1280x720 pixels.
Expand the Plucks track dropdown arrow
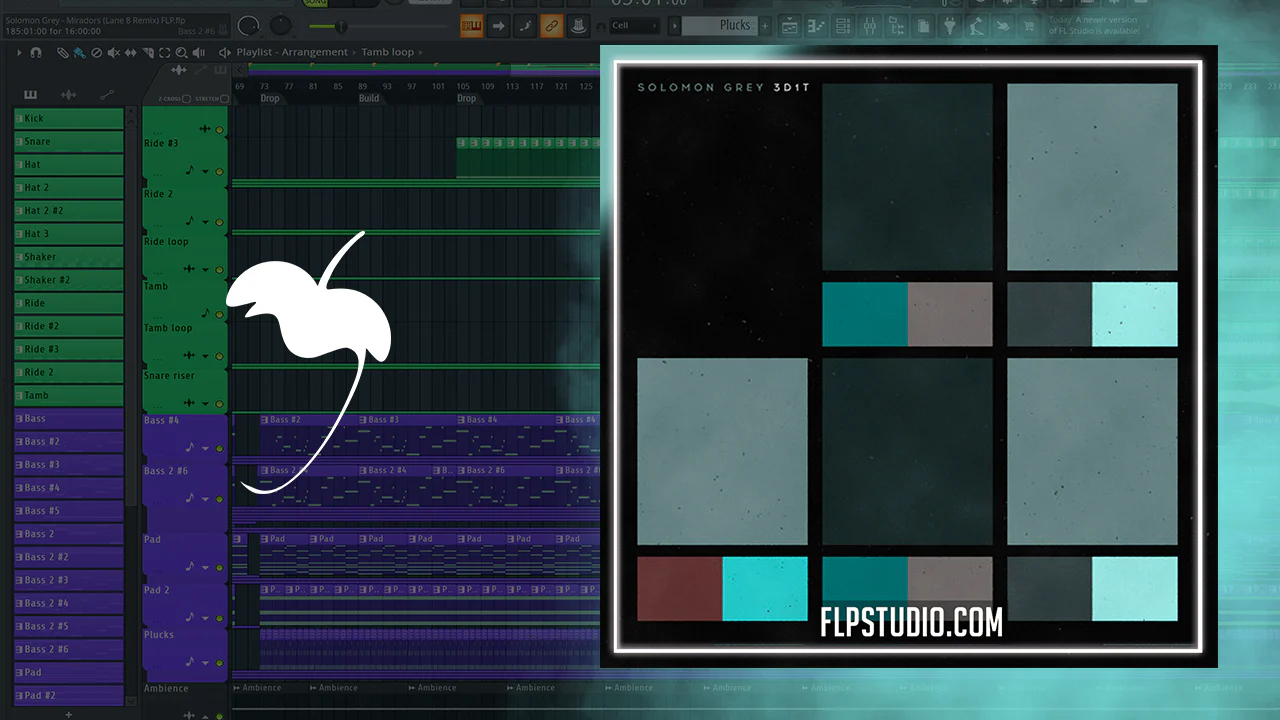[206, 662]
